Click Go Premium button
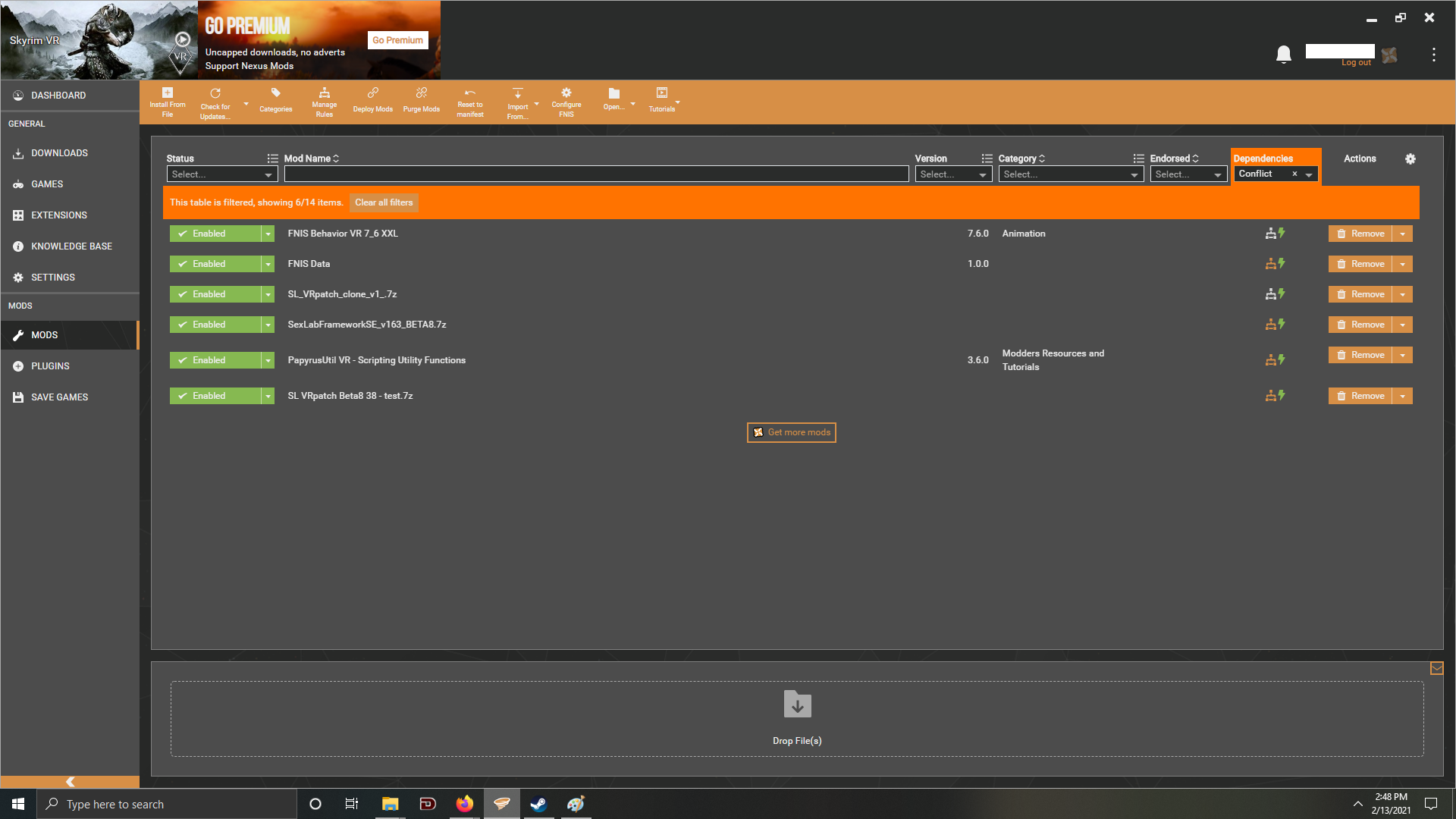The image size is (1456, 819). pyautogui.click(x=397, y=40)
